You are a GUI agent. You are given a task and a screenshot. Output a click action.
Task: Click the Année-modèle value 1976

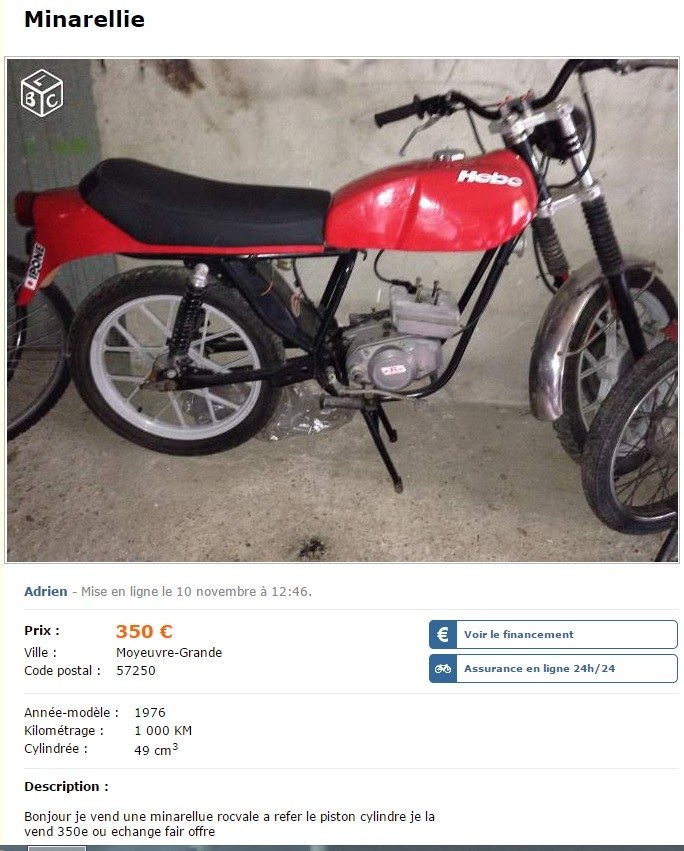[150, 713]
